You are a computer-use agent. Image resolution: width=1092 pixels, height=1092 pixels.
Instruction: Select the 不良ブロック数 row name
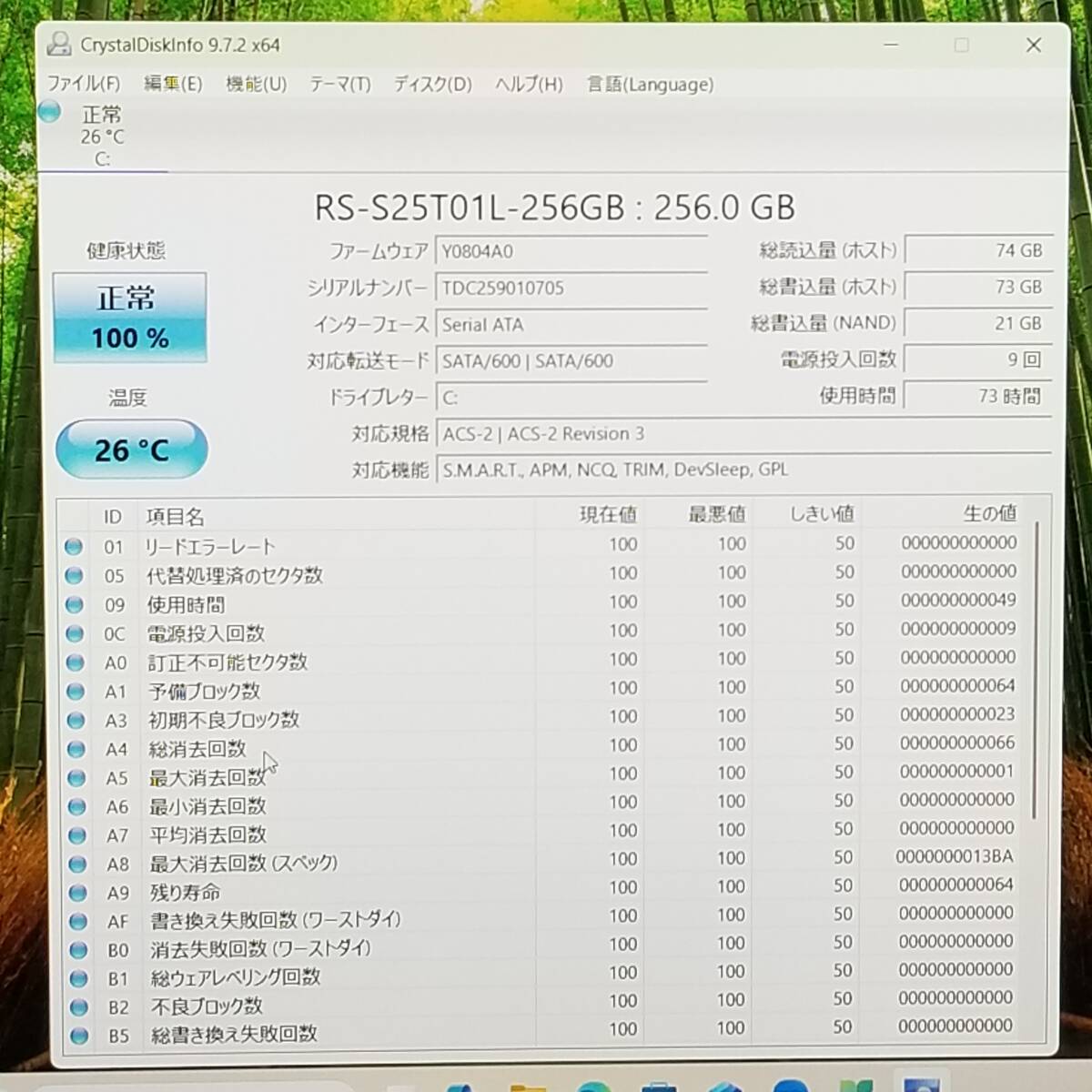(x=207, y=1006)
